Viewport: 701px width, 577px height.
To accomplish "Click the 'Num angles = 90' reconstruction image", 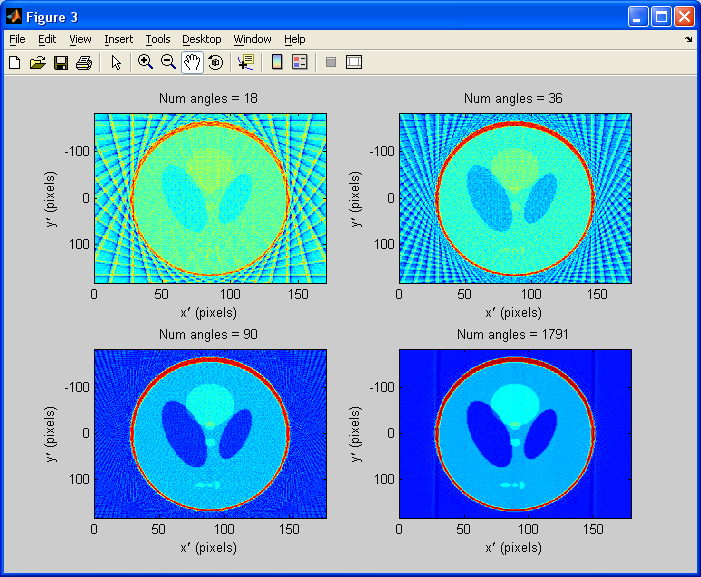I will coord(211,434).
